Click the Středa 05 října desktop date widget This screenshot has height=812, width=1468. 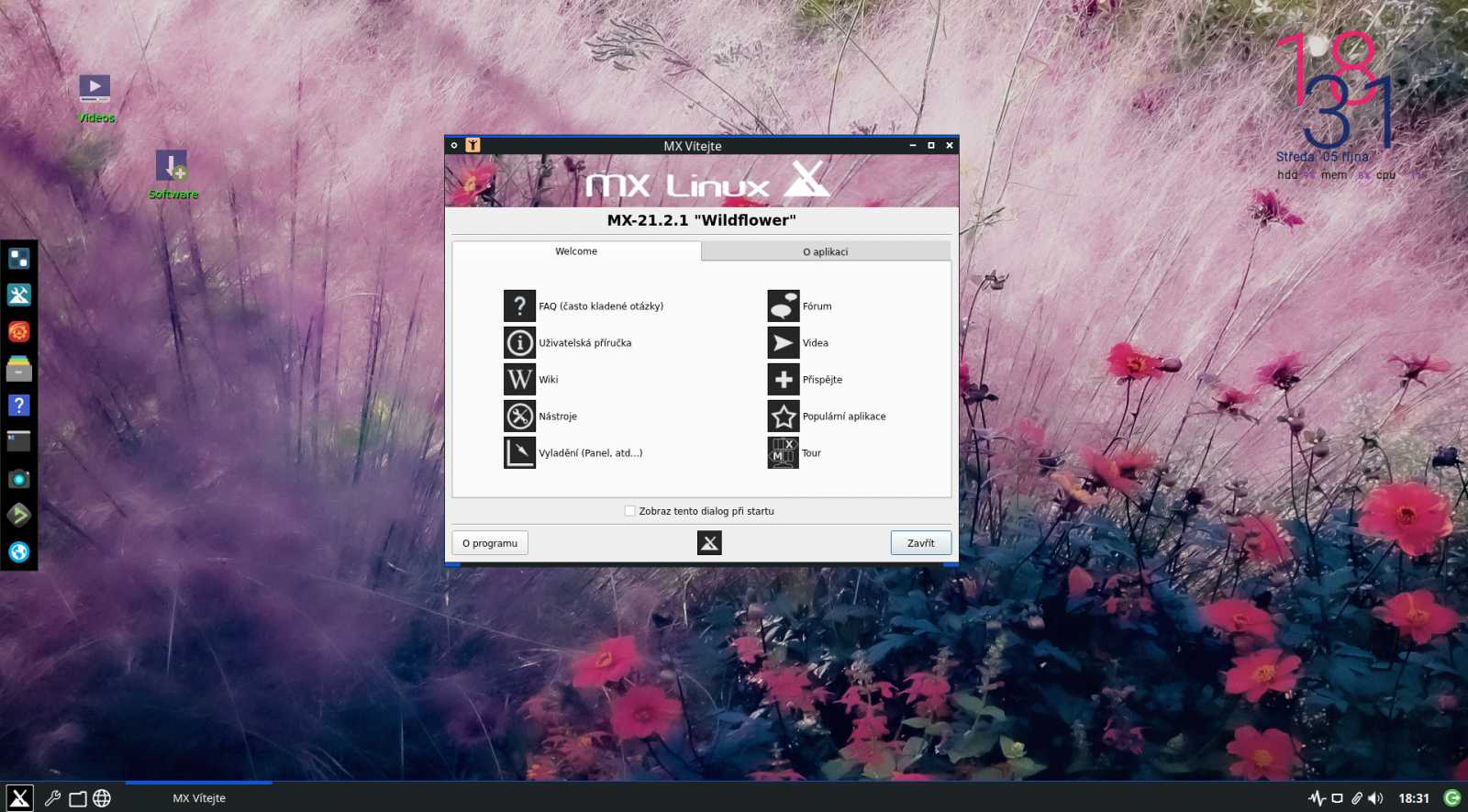click(x=1322, y=157)
